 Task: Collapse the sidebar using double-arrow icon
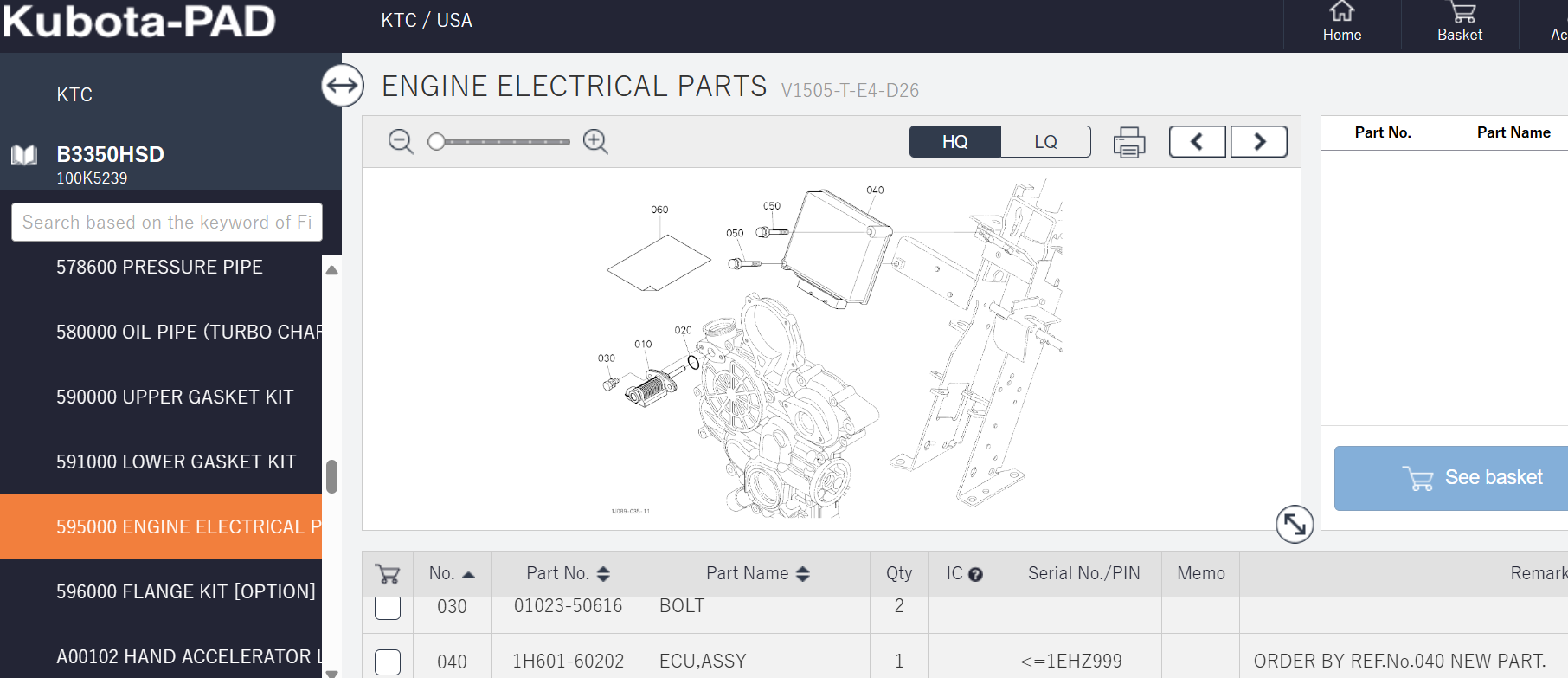(343, 86)
